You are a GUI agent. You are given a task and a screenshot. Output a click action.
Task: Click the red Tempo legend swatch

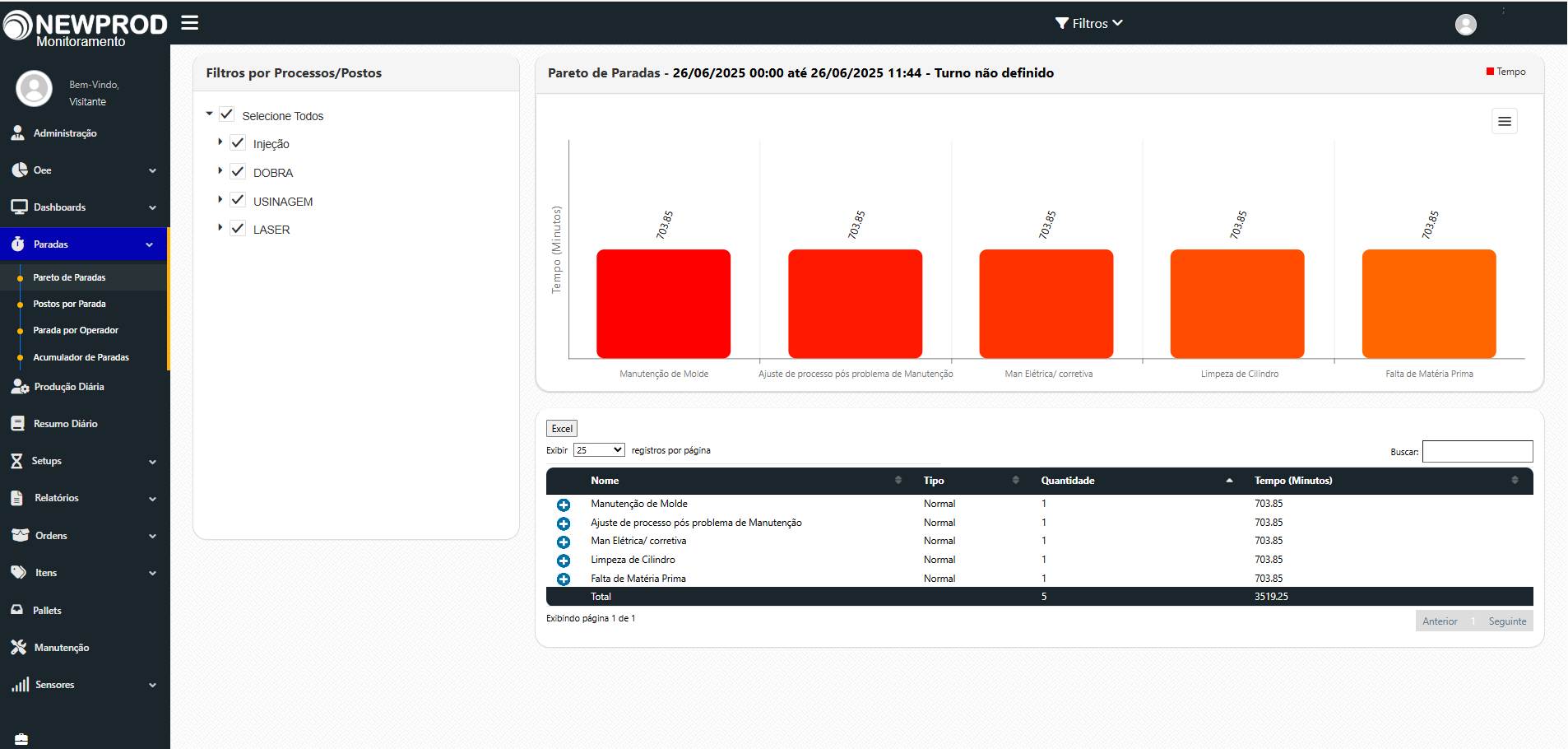tap(1490, 72)
